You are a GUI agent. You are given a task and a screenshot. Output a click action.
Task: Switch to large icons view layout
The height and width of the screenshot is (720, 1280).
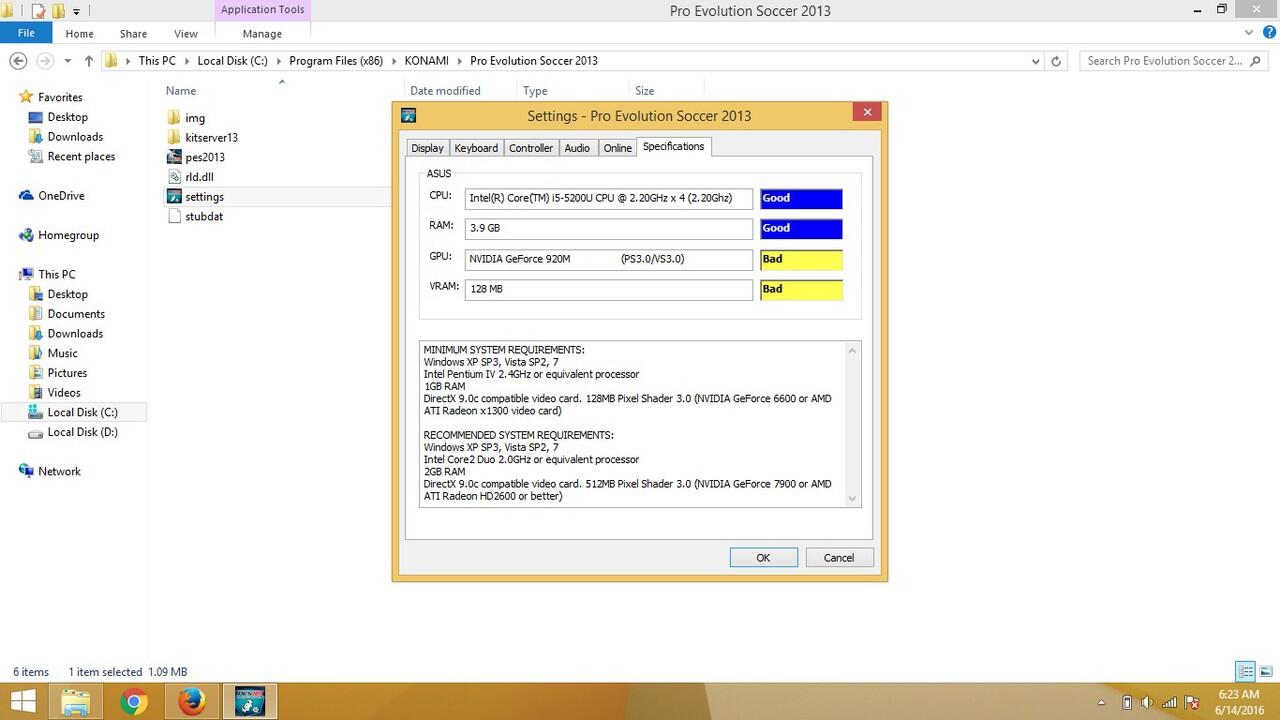(1265, 672)
